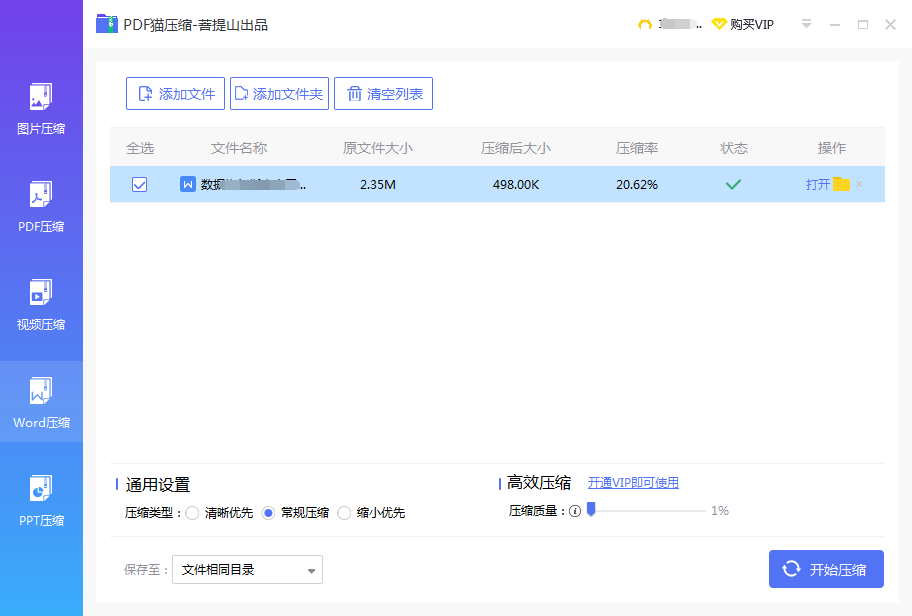Click the 1% quality value label
The height and width of the screenshot is (616, 912).
tap(720, 511)
